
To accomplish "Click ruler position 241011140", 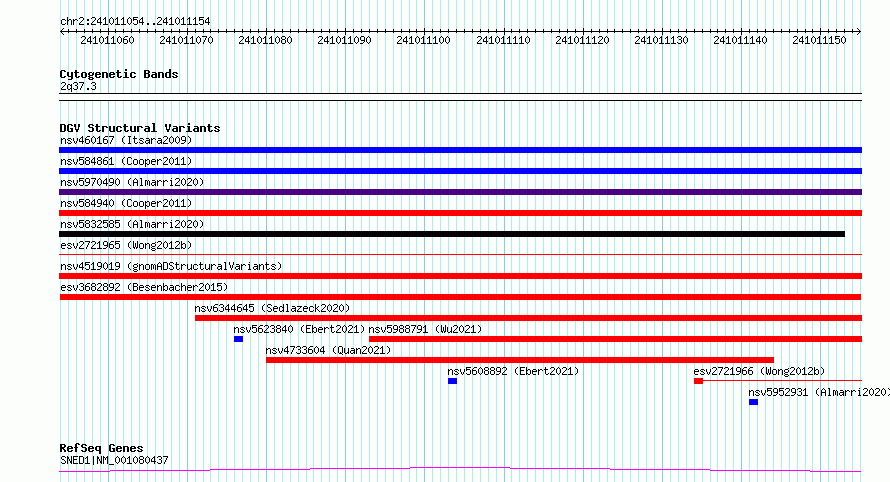I will [x=740, y=40].
